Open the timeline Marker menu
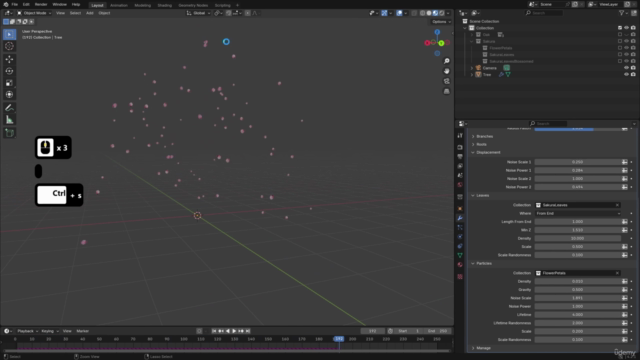 (82, 331)
